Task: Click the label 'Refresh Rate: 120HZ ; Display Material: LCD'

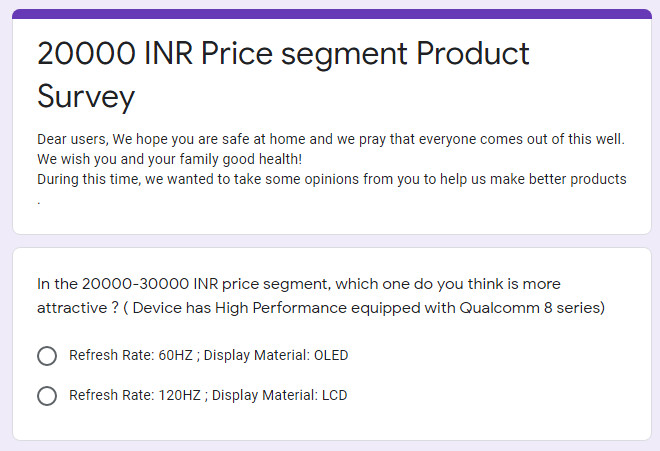Action: (x=208, y=395)
